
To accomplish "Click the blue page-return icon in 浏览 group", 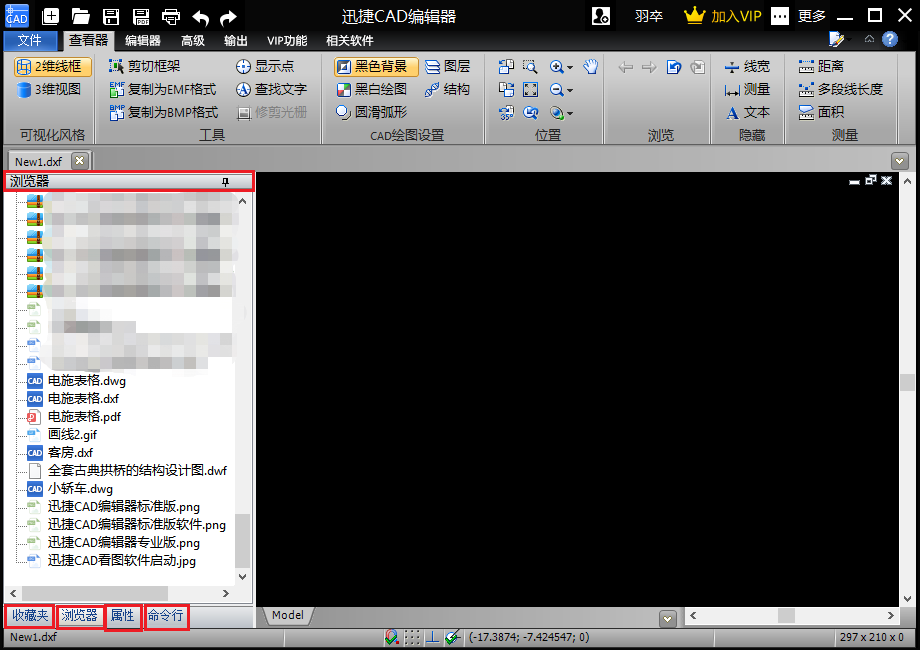I will point(674,67).
